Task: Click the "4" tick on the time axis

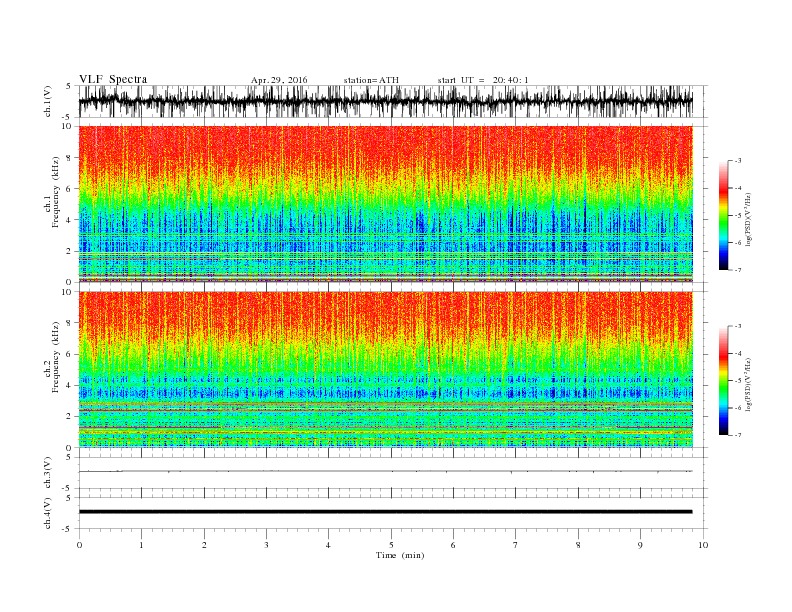Action: tap(328, 545)
